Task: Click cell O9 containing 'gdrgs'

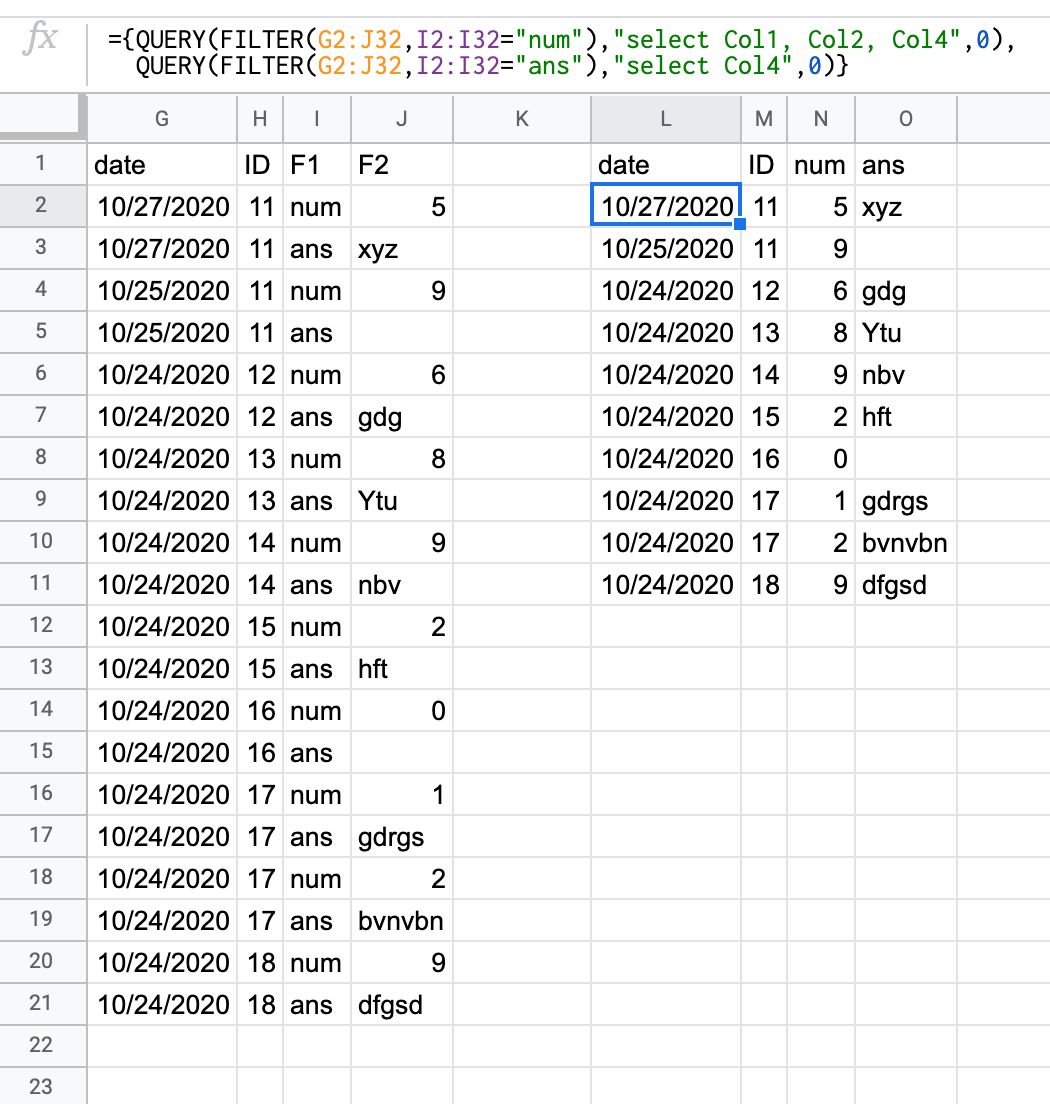Action: point(906,500)
